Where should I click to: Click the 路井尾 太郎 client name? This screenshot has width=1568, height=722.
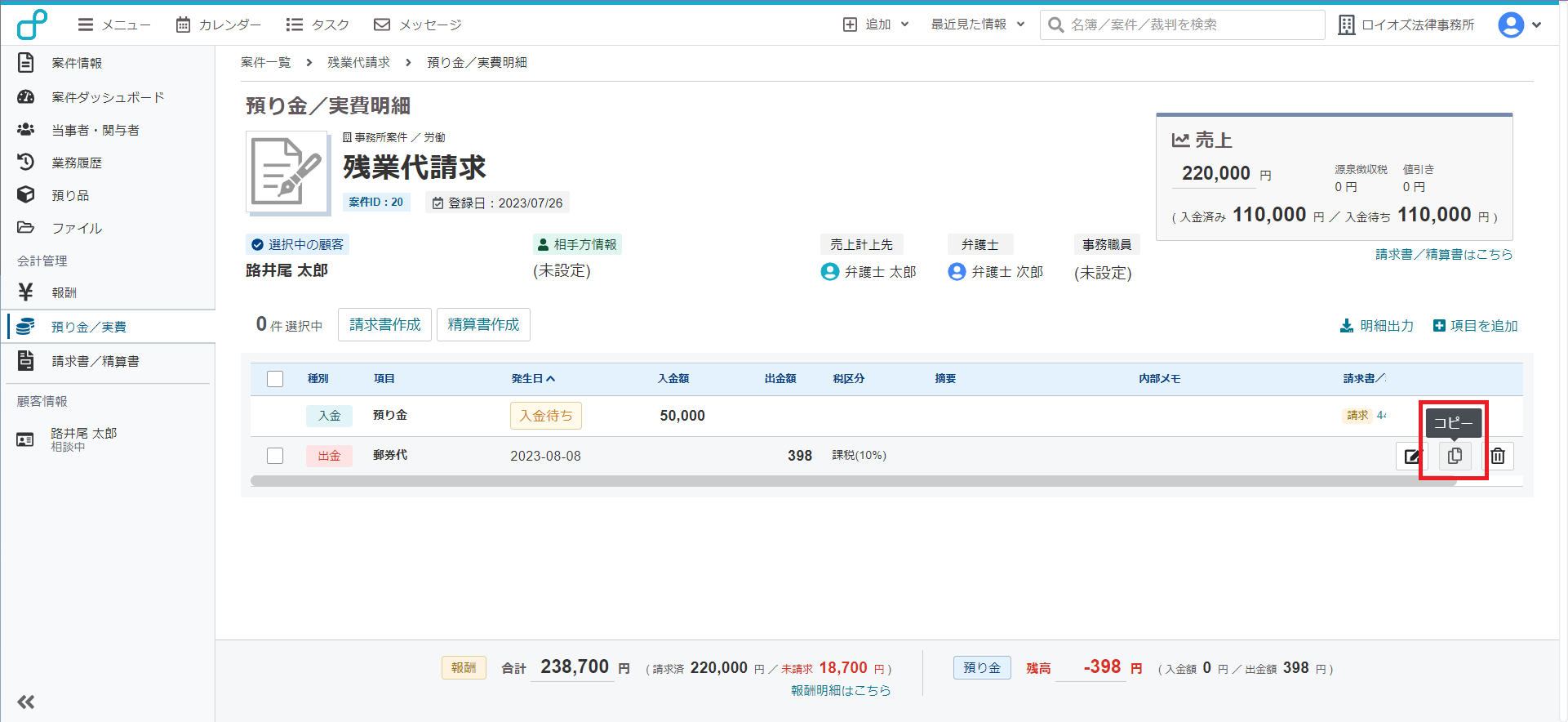(x=287, y=270)
